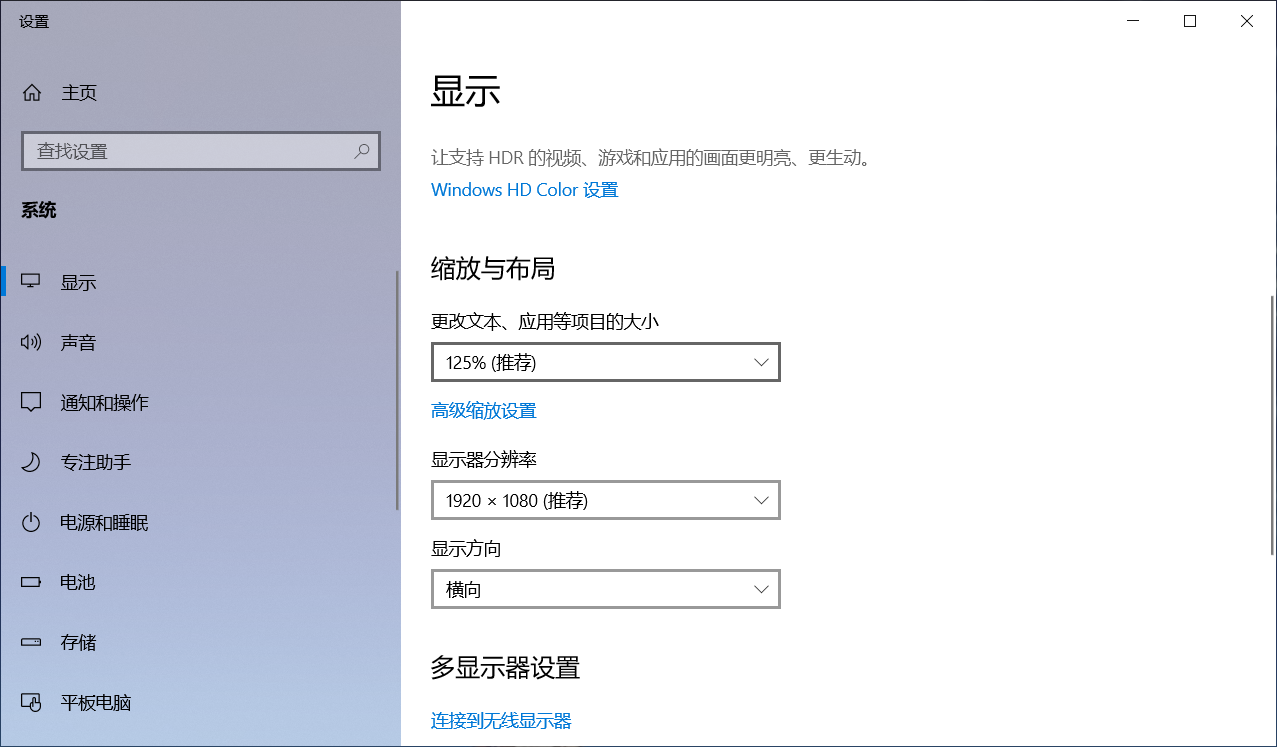Open Windows HD Color 设置 link

(525, 190)
